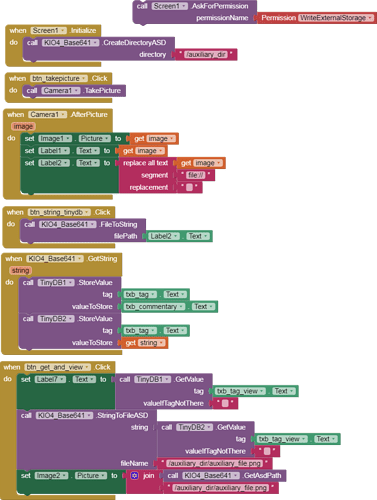Click the blue gear mutator icon on join block

click(134, 476)
